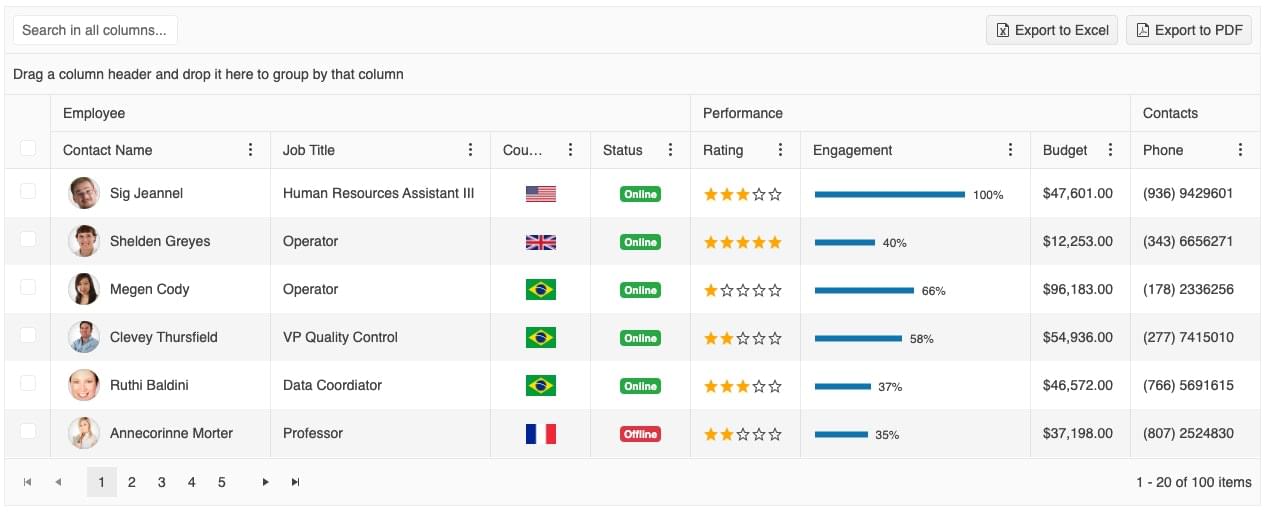Image resolution: width=1275 pixels, height=523 pixels.
Task: Click Sig Jeannel's avatar photo
Action: [x=84, y=193]
